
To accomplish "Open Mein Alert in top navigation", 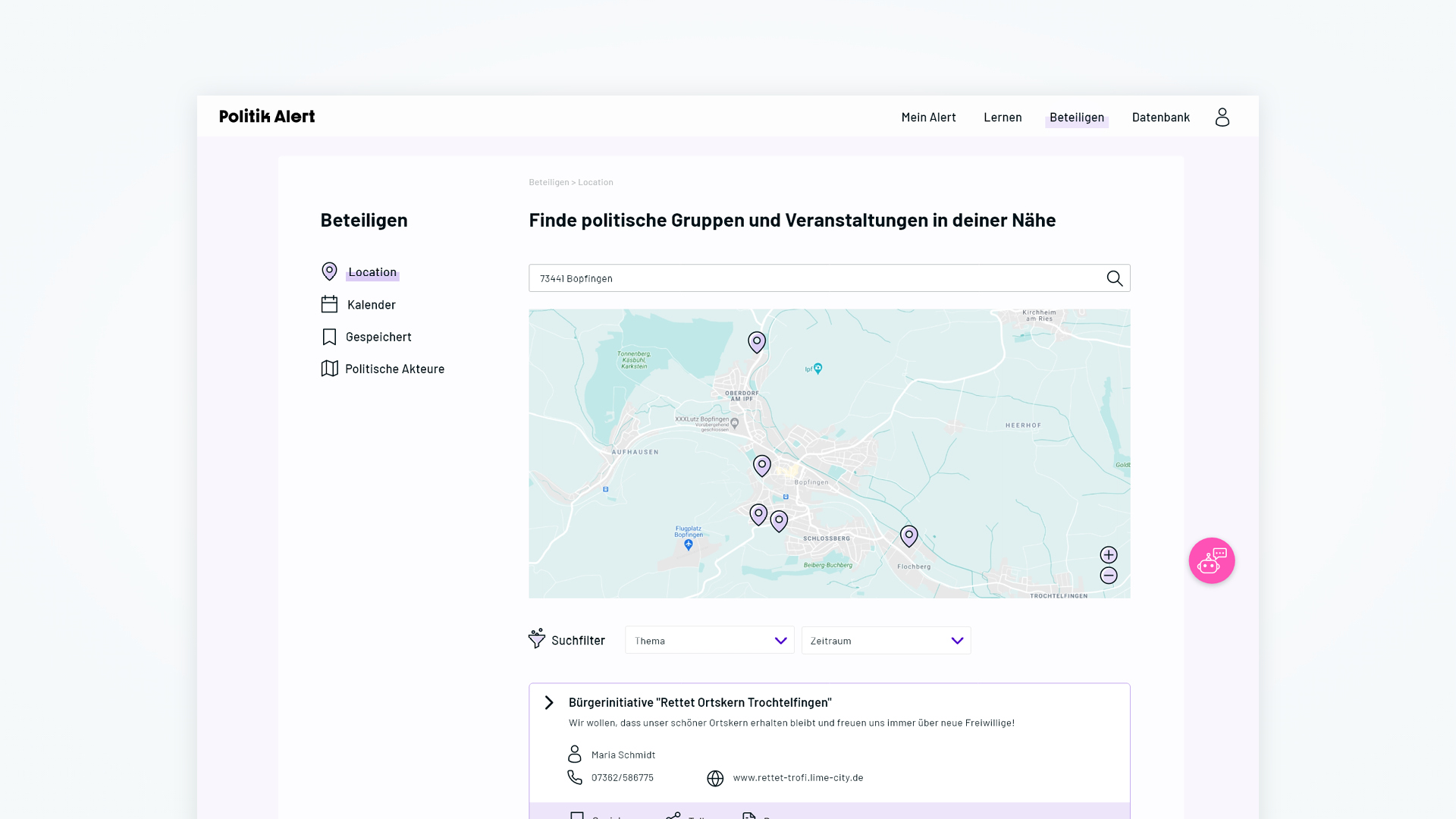I will [928, 118].
